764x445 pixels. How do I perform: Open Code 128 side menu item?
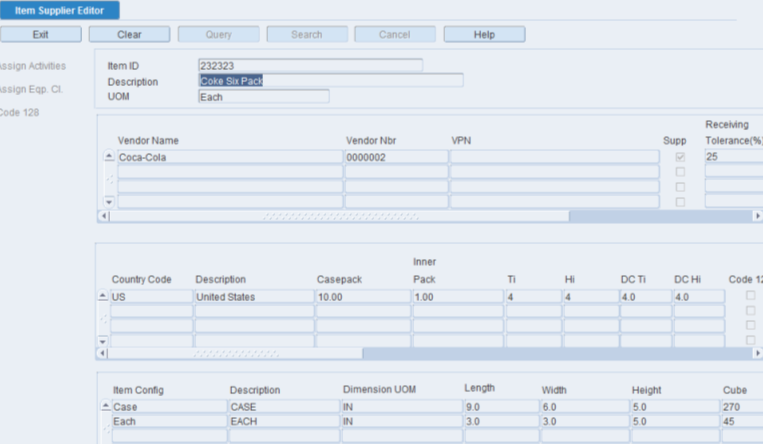click(19, 113)
